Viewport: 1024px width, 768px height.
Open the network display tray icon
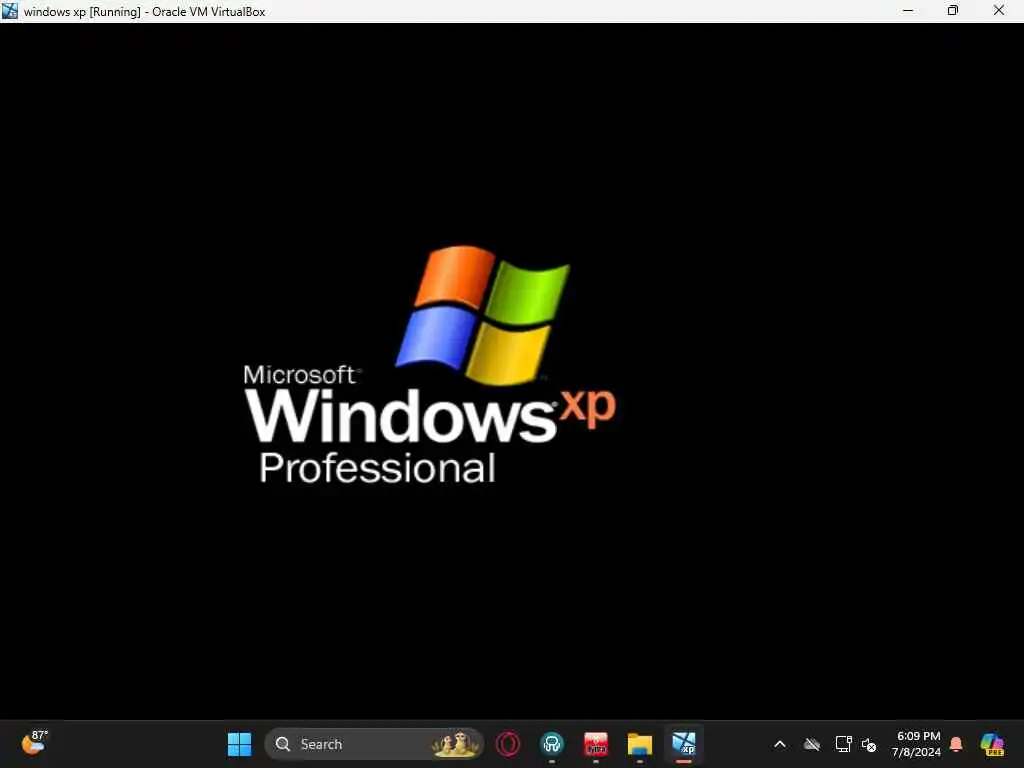[x=843, y=744]
